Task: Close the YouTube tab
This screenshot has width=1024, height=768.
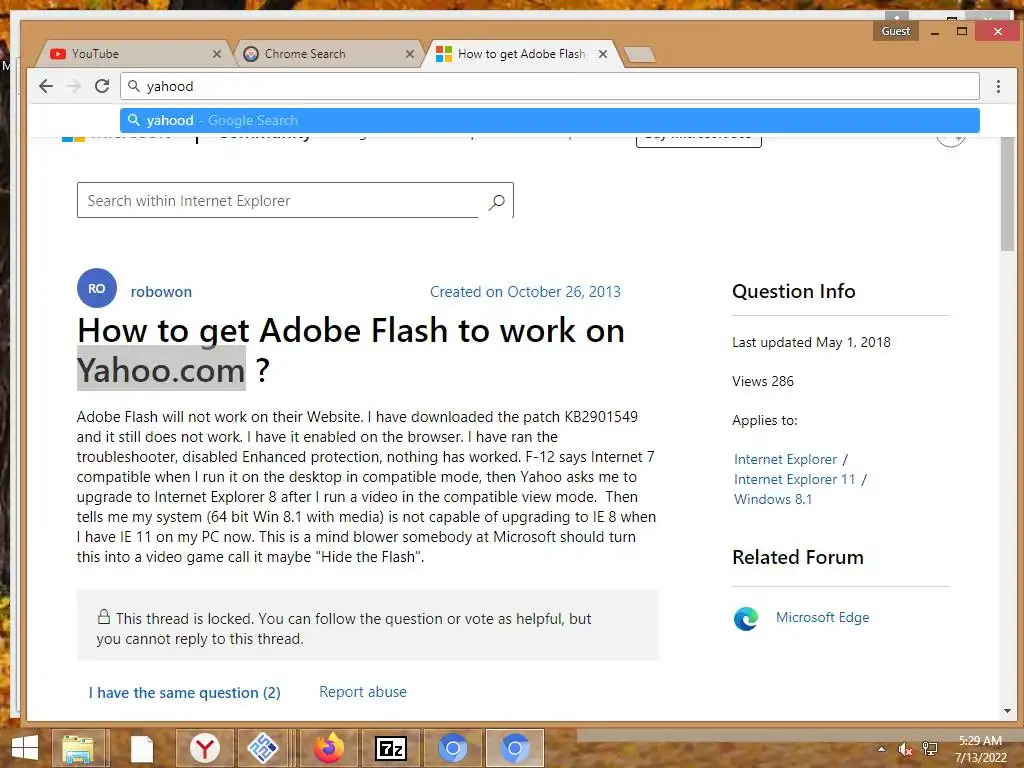Action: [x=217, y=54]
